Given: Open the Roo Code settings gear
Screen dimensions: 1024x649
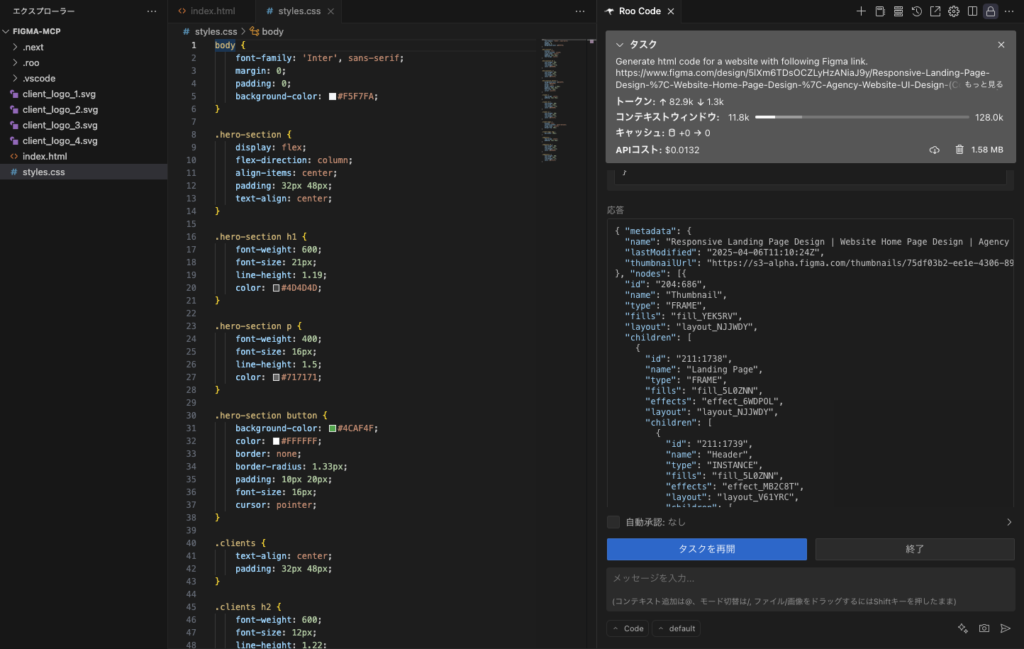Looking at the screenshot, I should [954, 11].
